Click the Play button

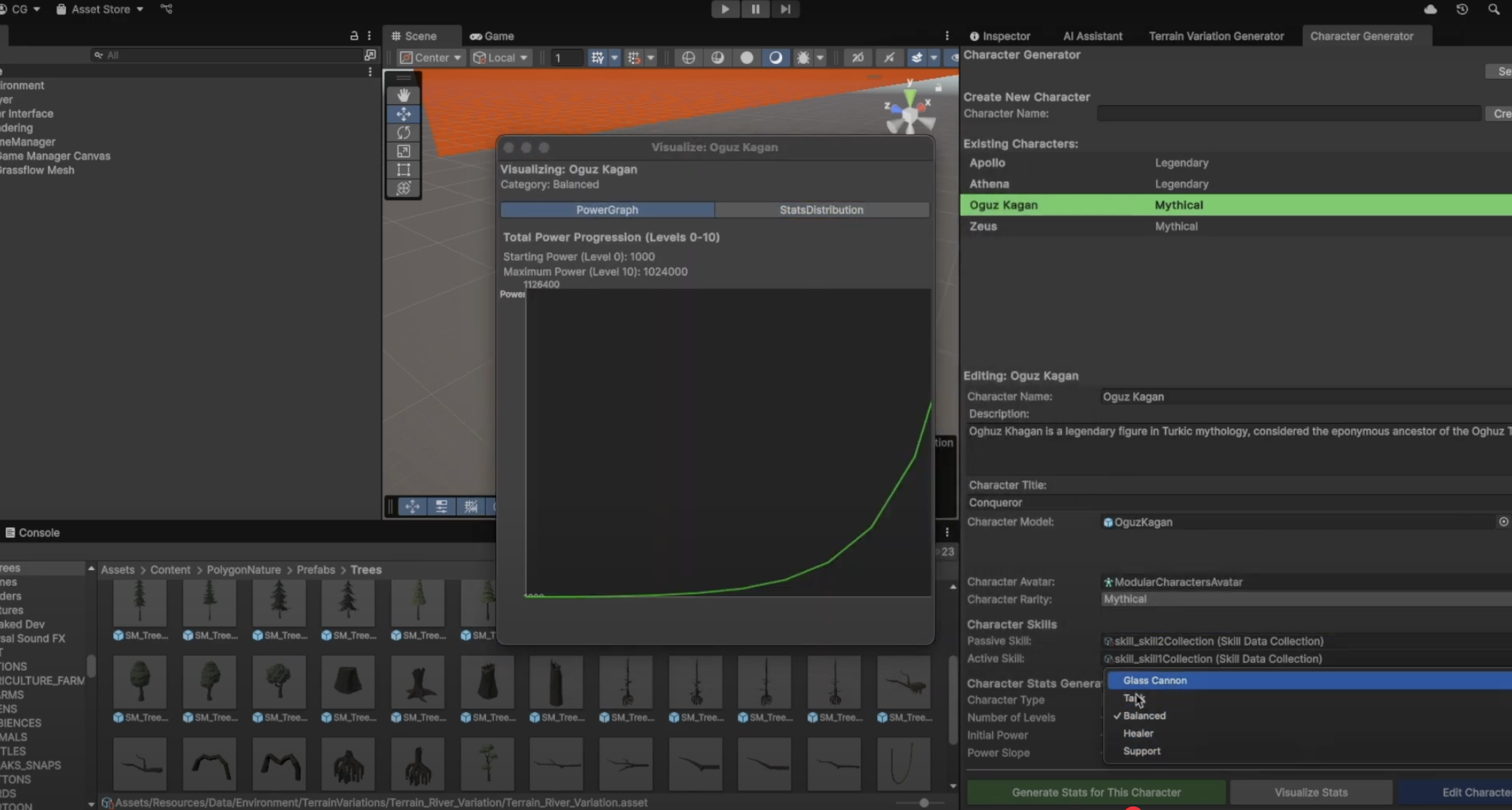(725, 9)
